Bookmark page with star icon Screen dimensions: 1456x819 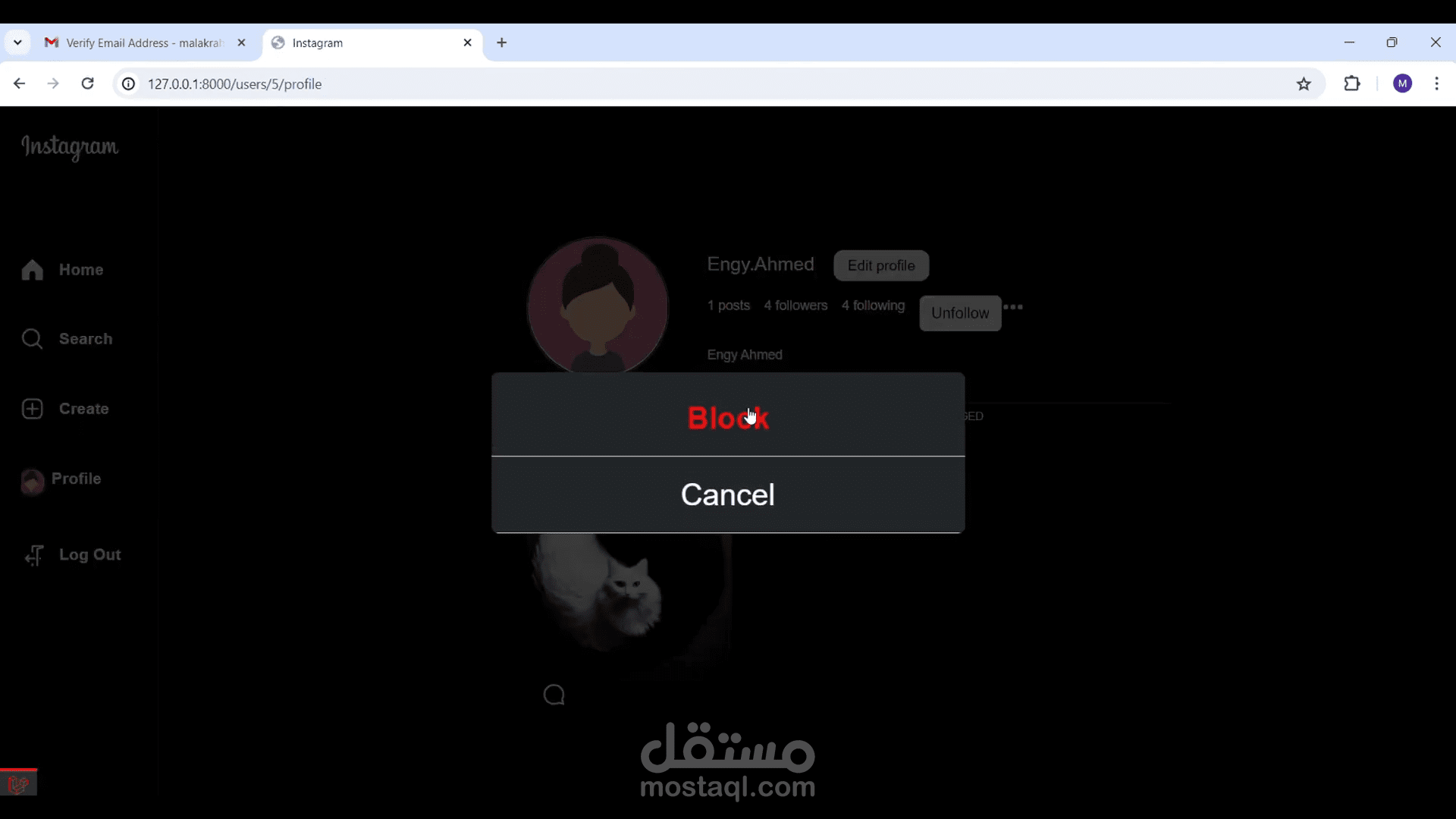(x=1304, y=84)
